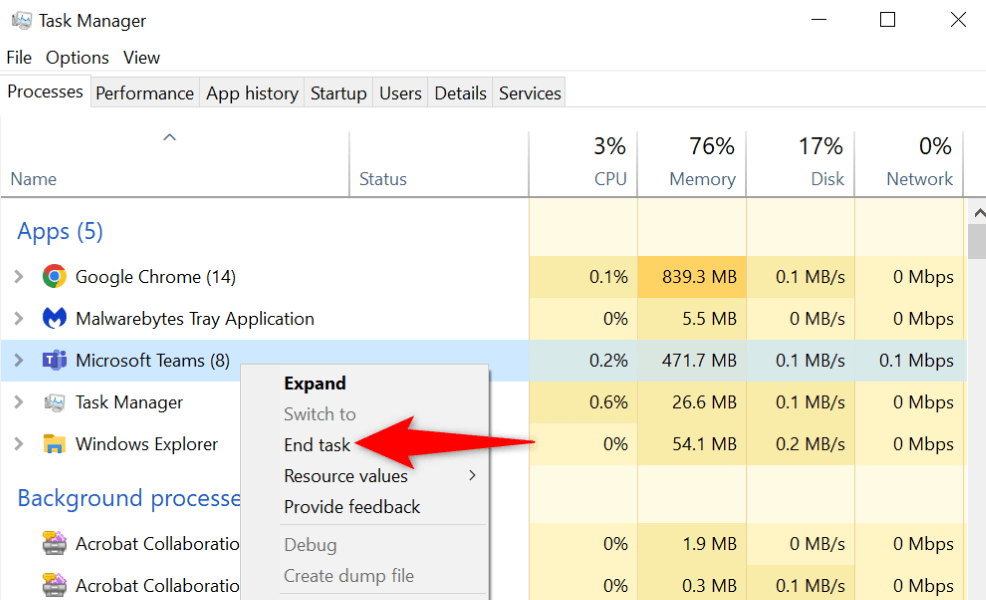Click the Microsoft Teams icon

tap(54, 361)
